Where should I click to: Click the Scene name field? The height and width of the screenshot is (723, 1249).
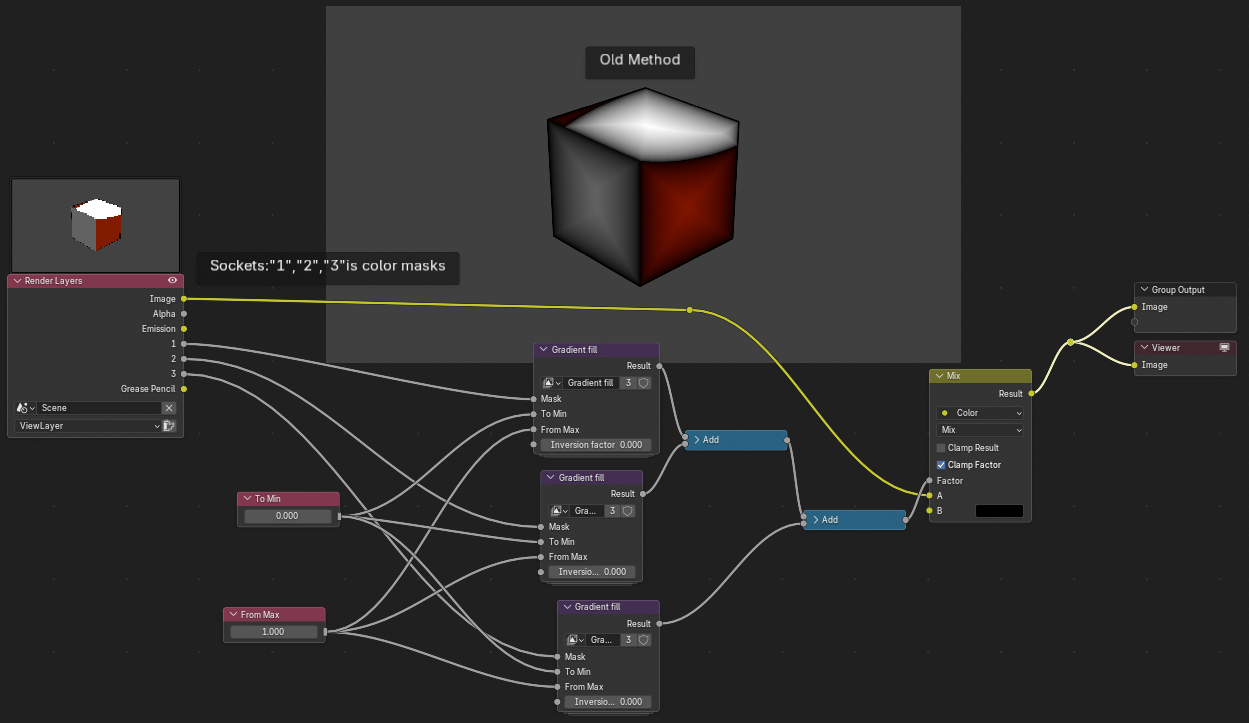(100, 408)
